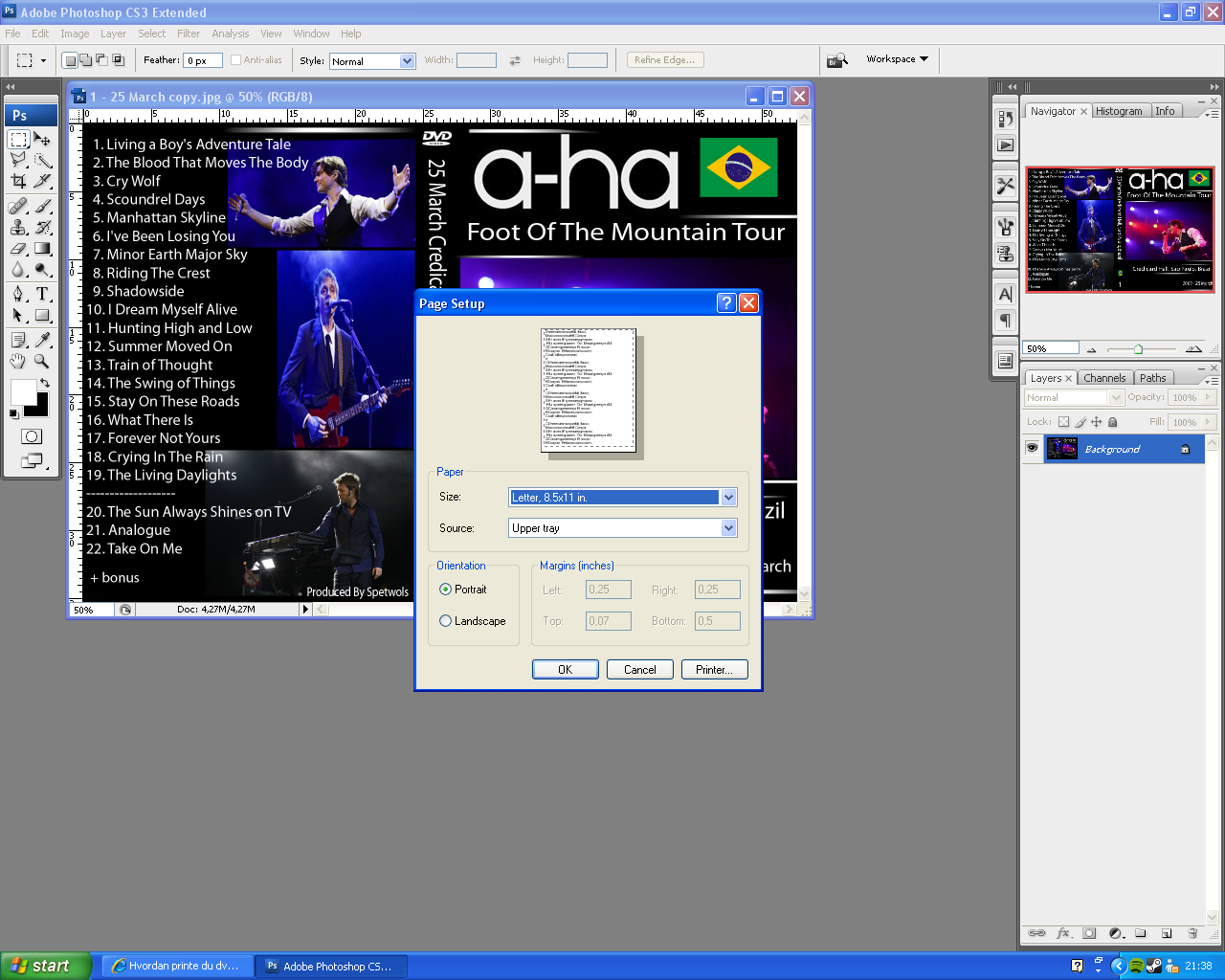The image size is (1225, 980).
Task: Open the Workspace dropdown menu
Action: coord(897,59)
